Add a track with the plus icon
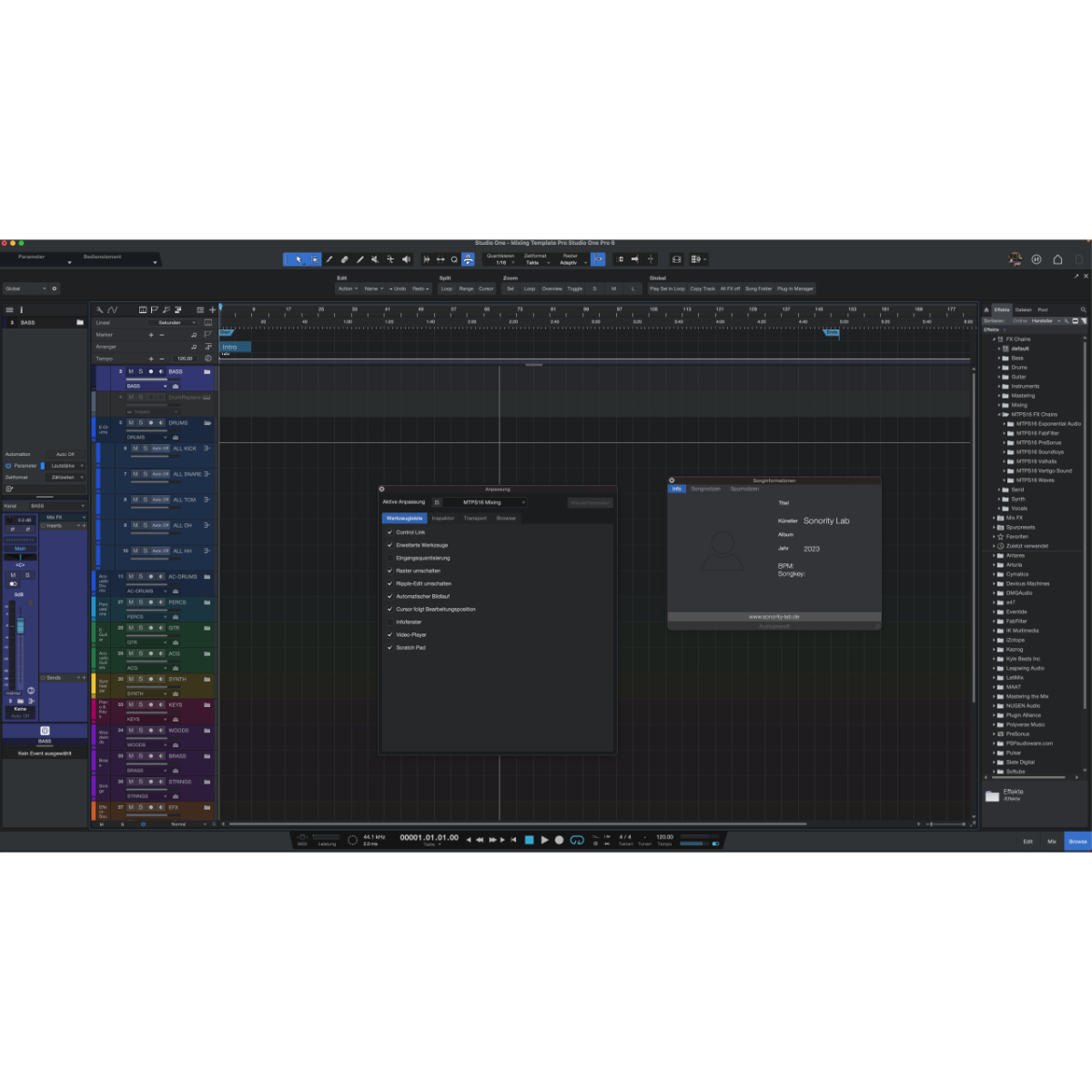The image size is (1092, 1092). point(213,309)
